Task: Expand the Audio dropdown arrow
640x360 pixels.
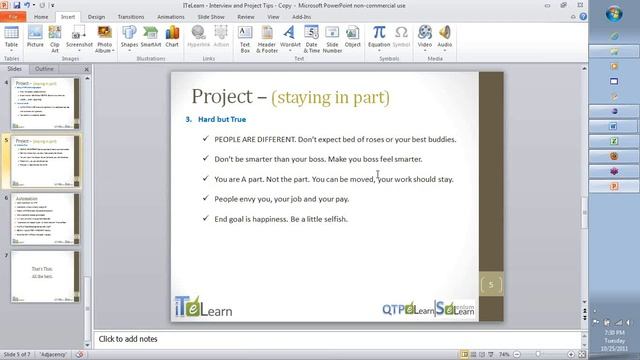Action: (444, 51)
